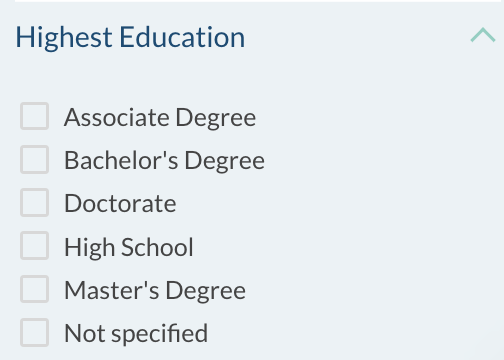
Task: Collapse the Highest Education section with chevron
Action: point(483,35)
